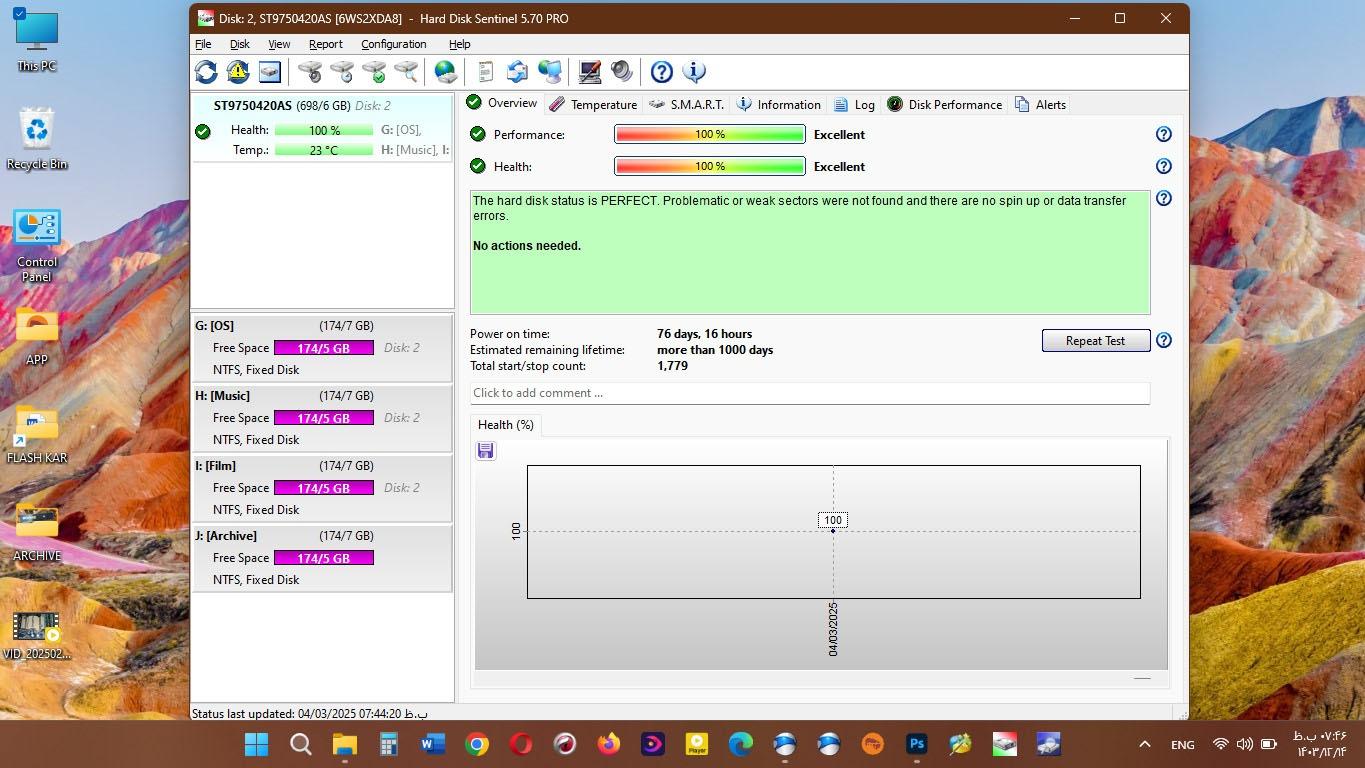Click the disk with green checkmark icon
The height and width of the screenshot is (768, 1365).
click(x=374, y=72)
